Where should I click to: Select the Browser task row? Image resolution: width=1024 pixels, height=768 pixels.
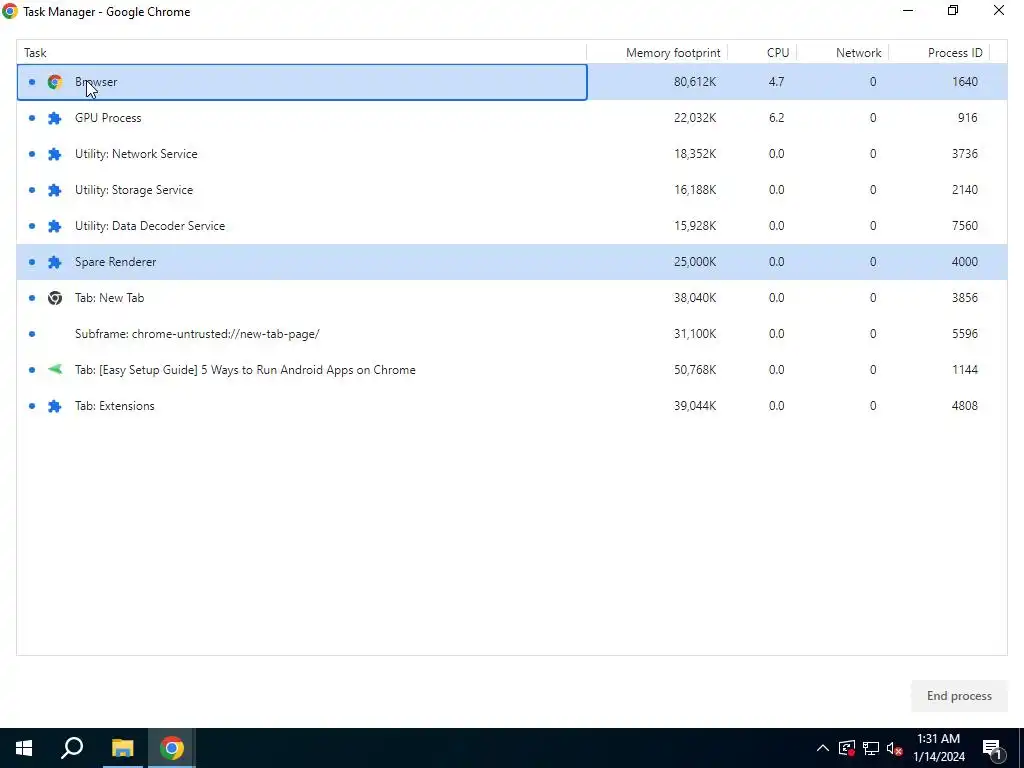(512, 82)
